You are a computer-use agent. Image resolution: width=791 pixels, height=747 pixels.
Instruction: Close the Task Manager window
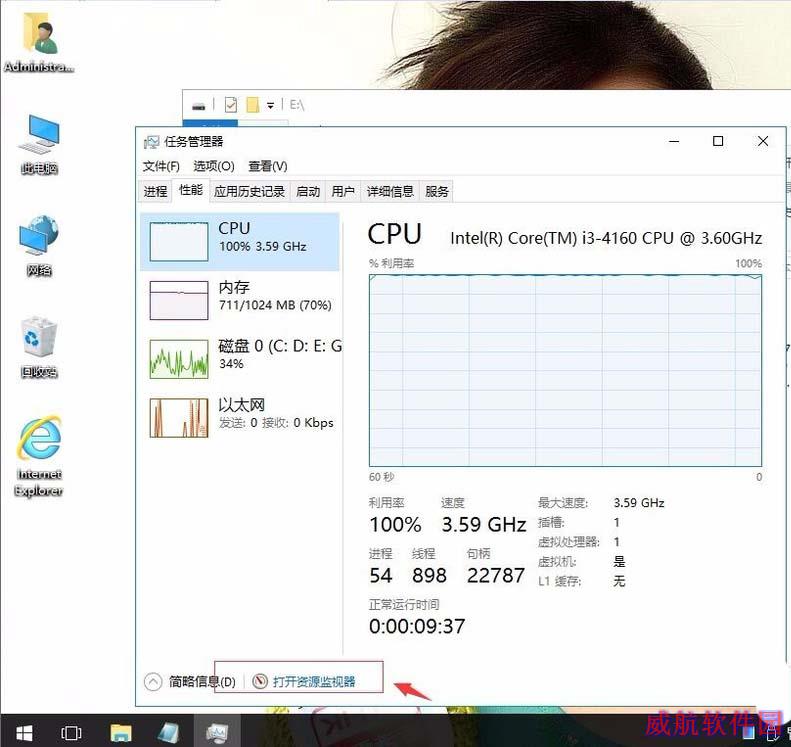(x=763, y=141)
